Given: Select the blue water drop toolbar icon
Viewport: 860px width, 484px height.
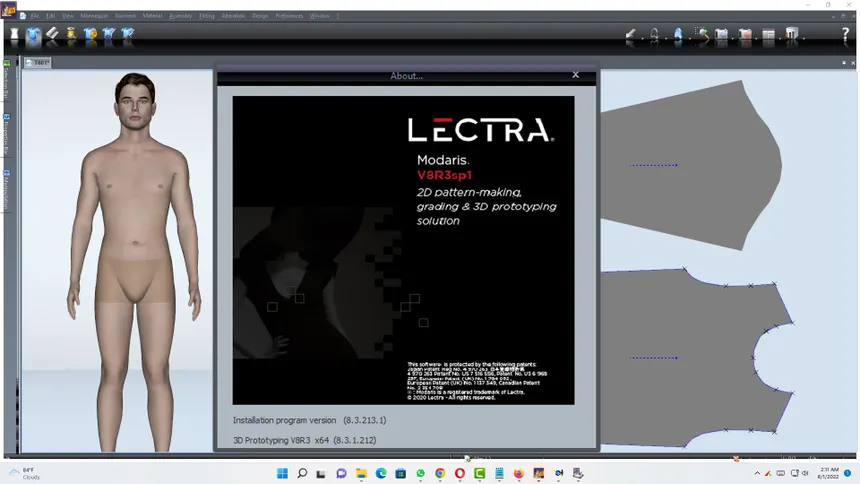Looking at the screenshot, I should coord(678,36).
